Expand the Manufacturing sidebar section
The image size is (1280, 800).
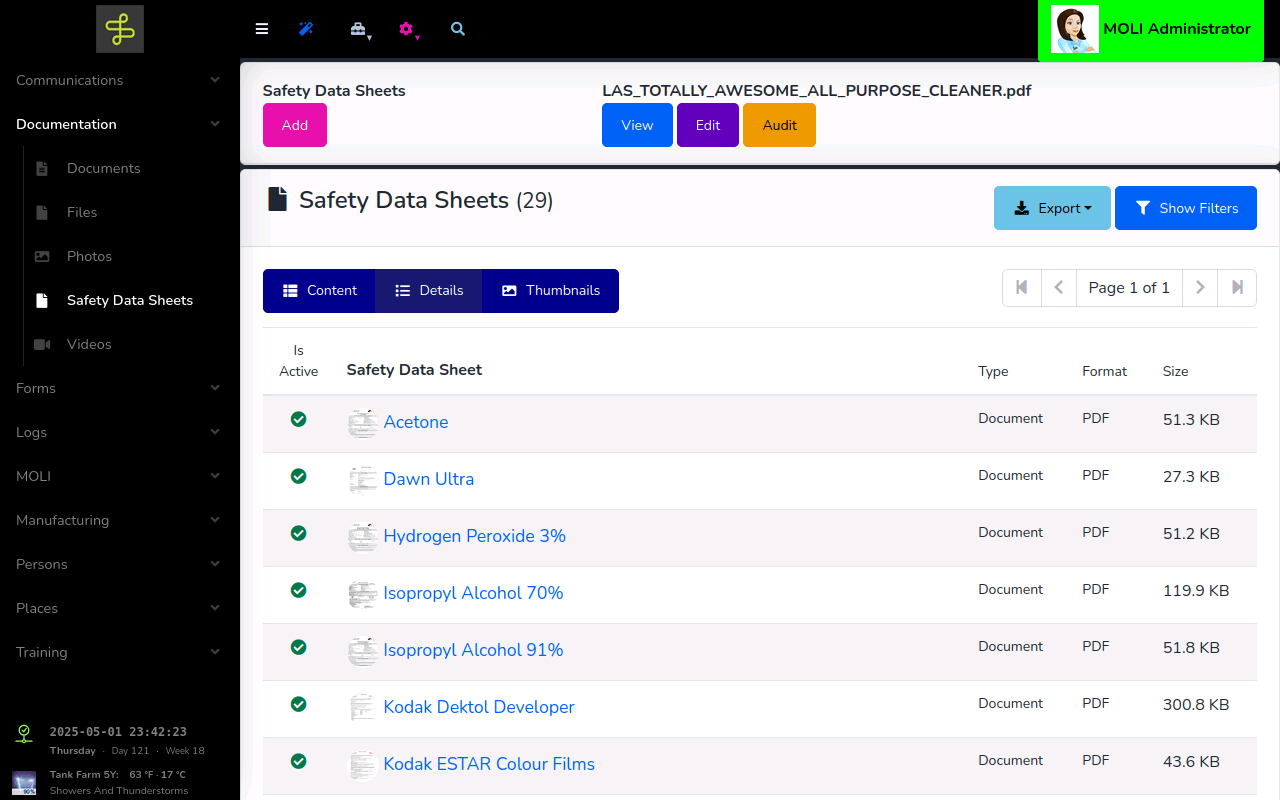[x=119, y=520]
